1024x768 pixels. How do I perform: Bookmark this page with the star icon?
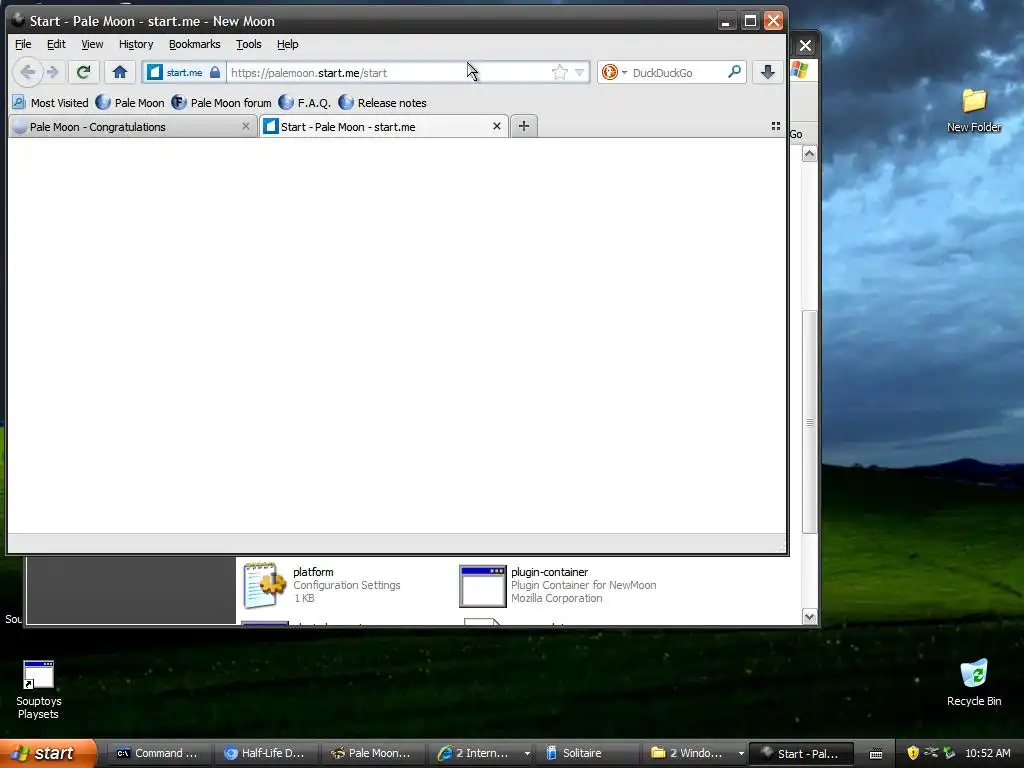coord(560,72)
